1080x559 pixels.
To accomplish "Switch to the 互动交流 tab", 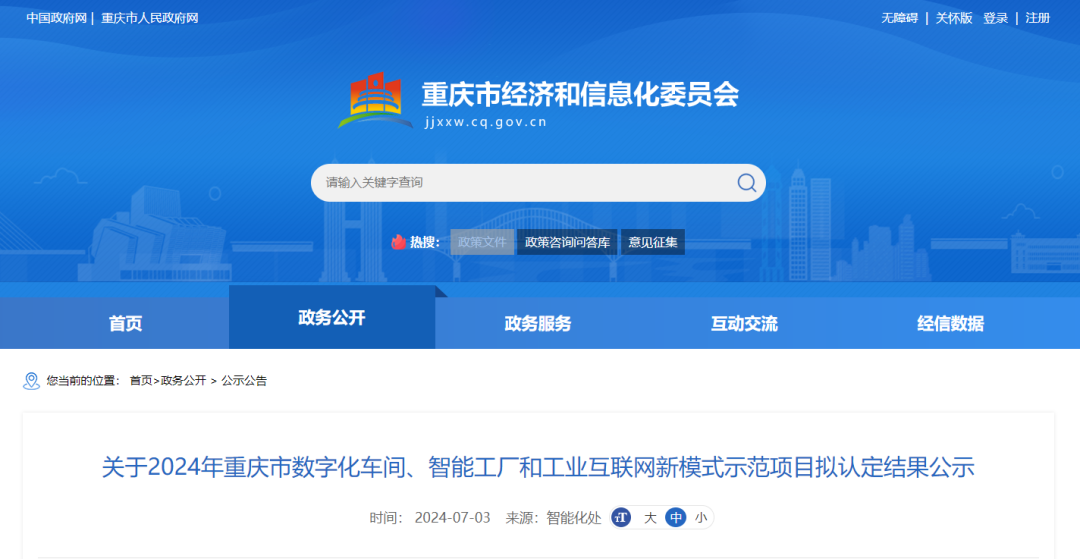I will point(745,324).
